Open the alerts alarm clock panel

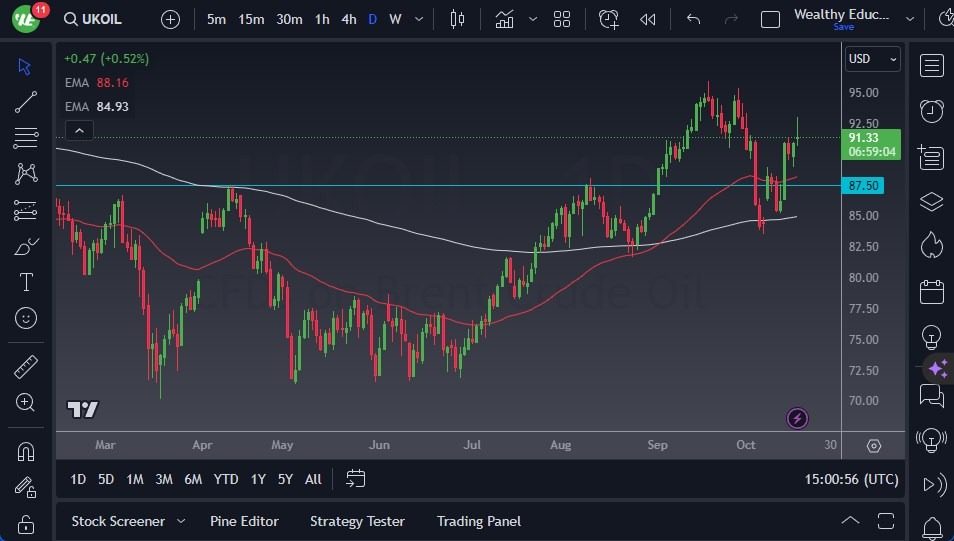click(x=931, y=110)
